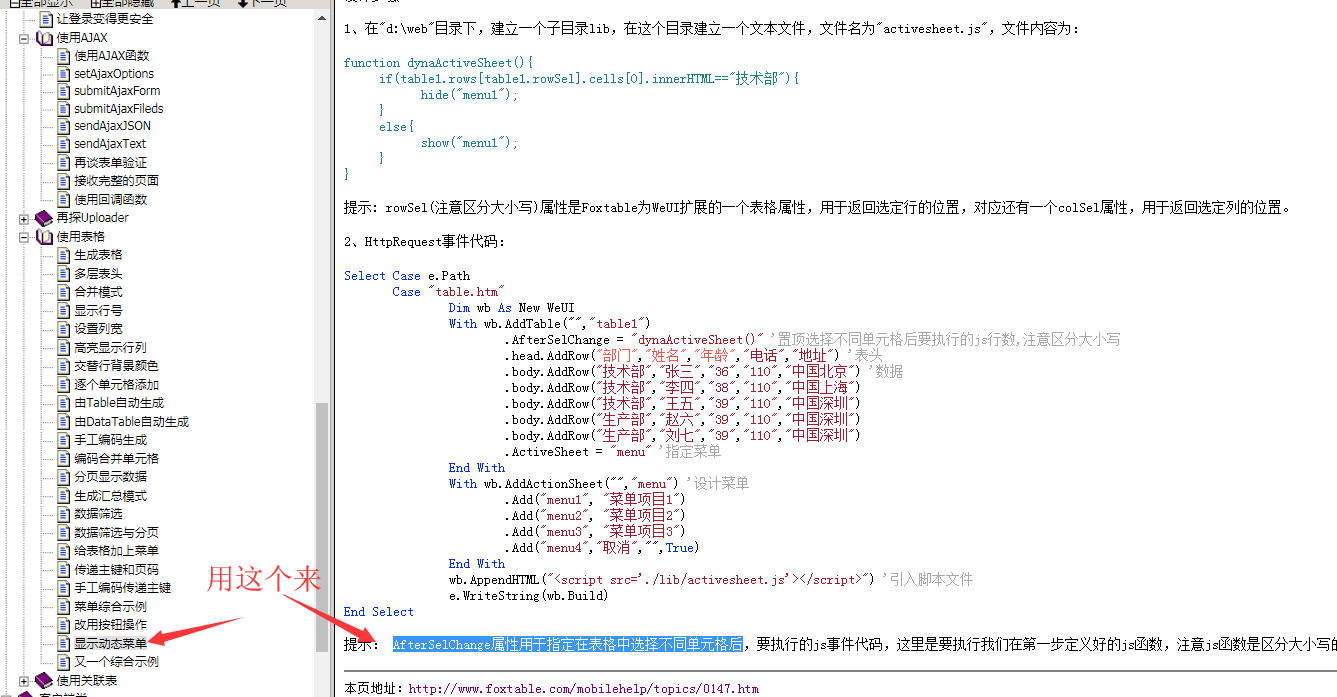This screenshot has width=1337, height=697.
Task: Open the 接收完整的页面 topic
Action: tap(116, 181)
